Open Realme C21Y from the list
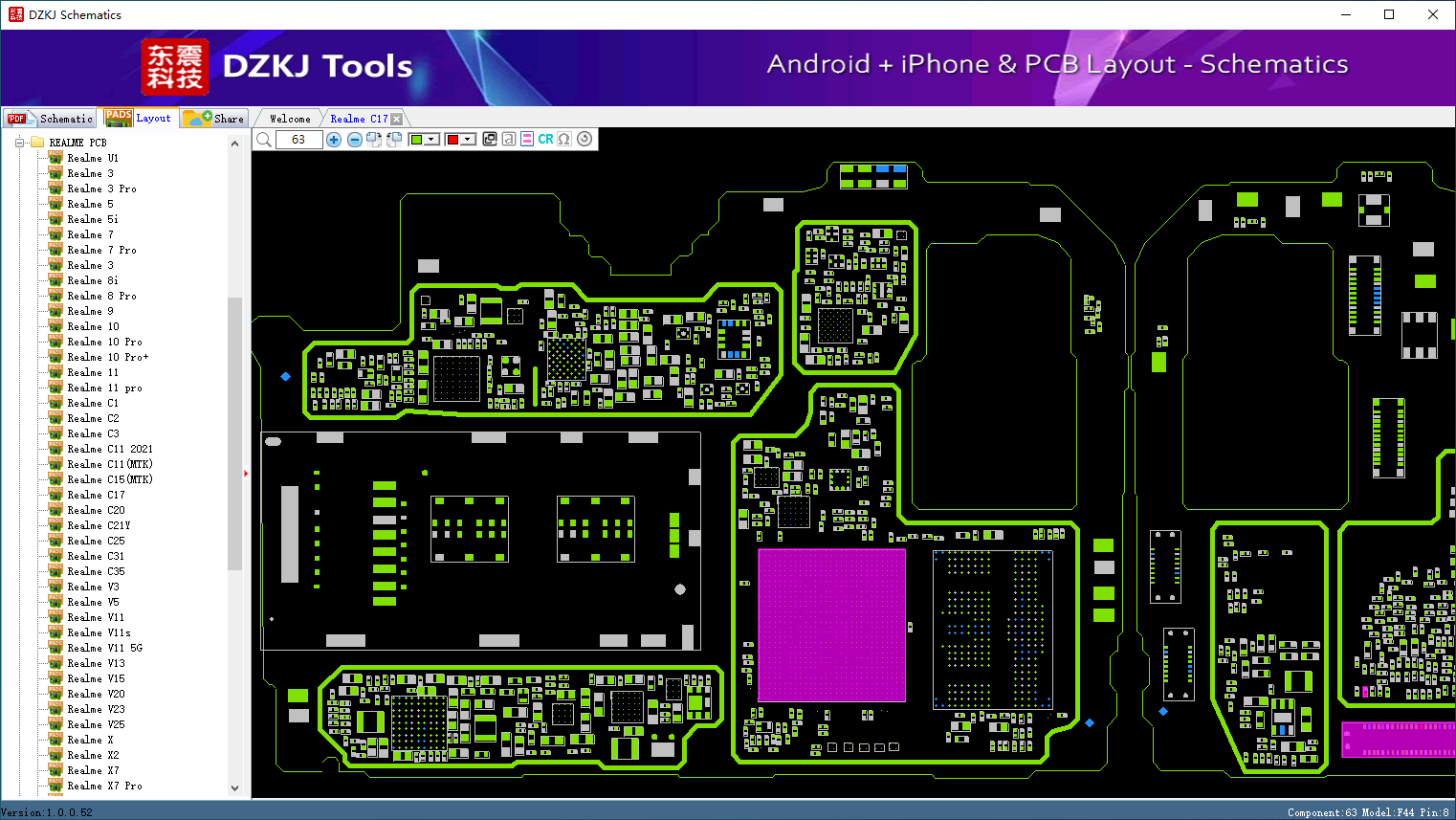This screenshot has width=1456, height=820. coord(99,525)
